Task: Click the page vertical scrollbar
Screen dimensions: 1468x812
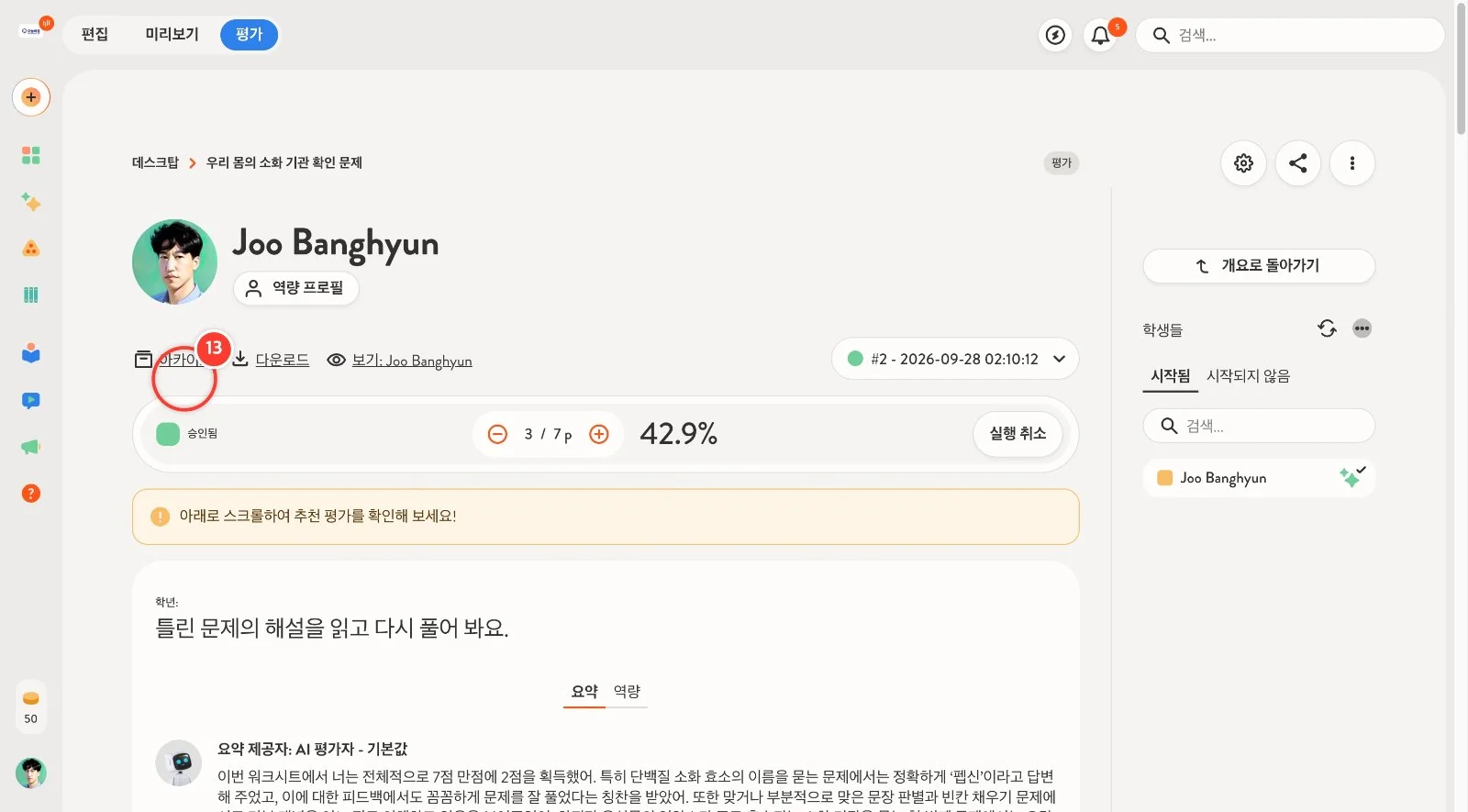Action: [x=1461, y=69]
